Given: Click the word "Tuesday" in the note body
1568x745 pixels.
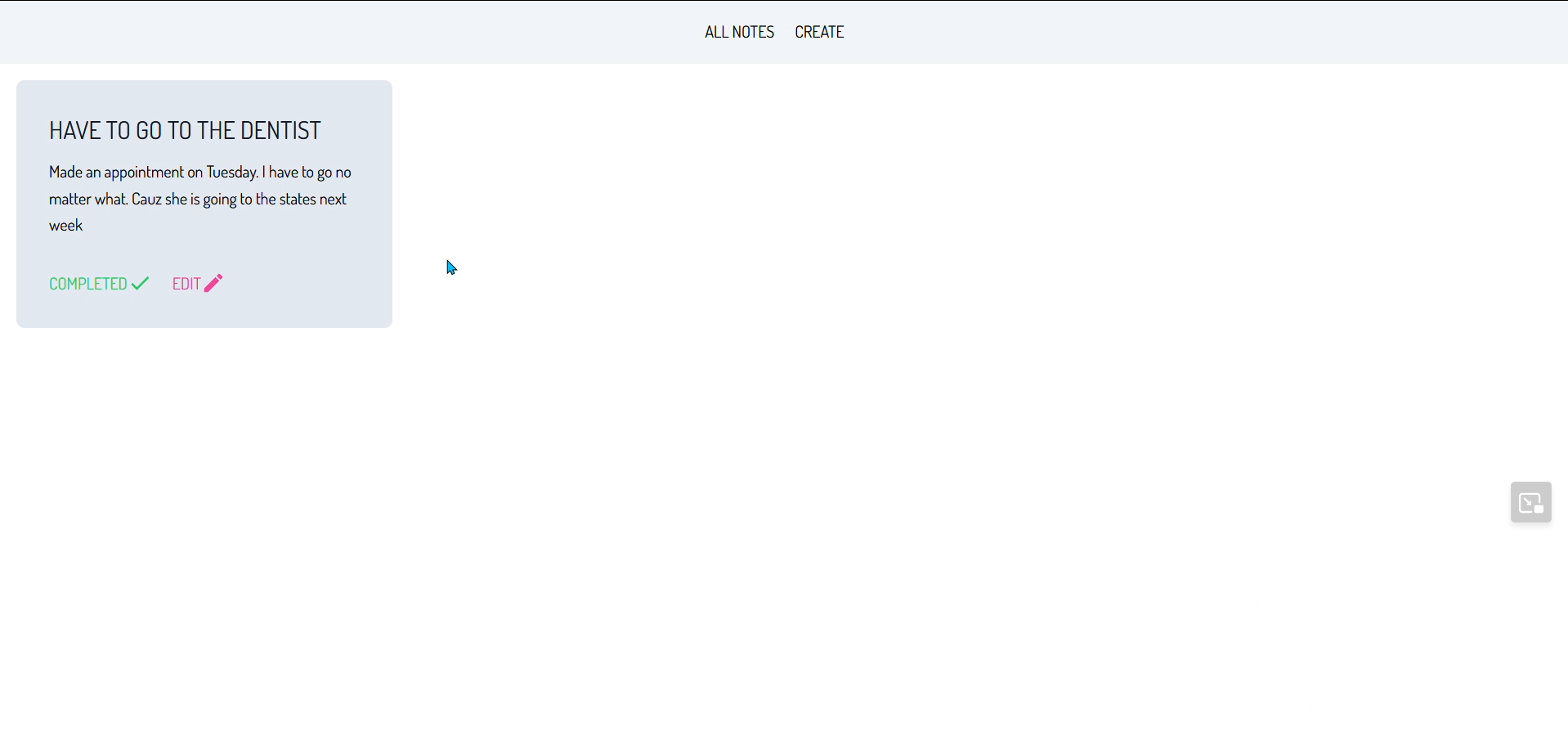Looking at the screenshot, I should coord(231,172).
